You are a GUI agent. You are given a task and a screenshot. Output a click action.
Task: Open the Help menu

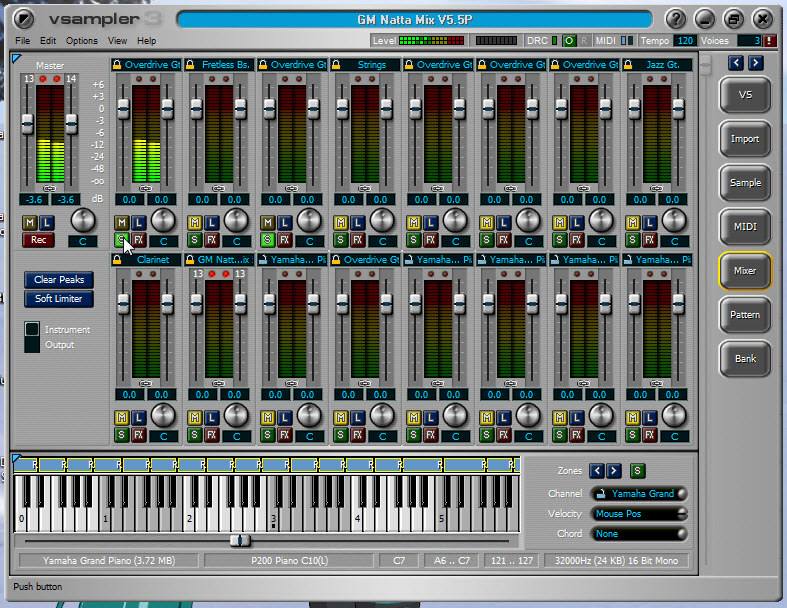[x=147, y=41]
